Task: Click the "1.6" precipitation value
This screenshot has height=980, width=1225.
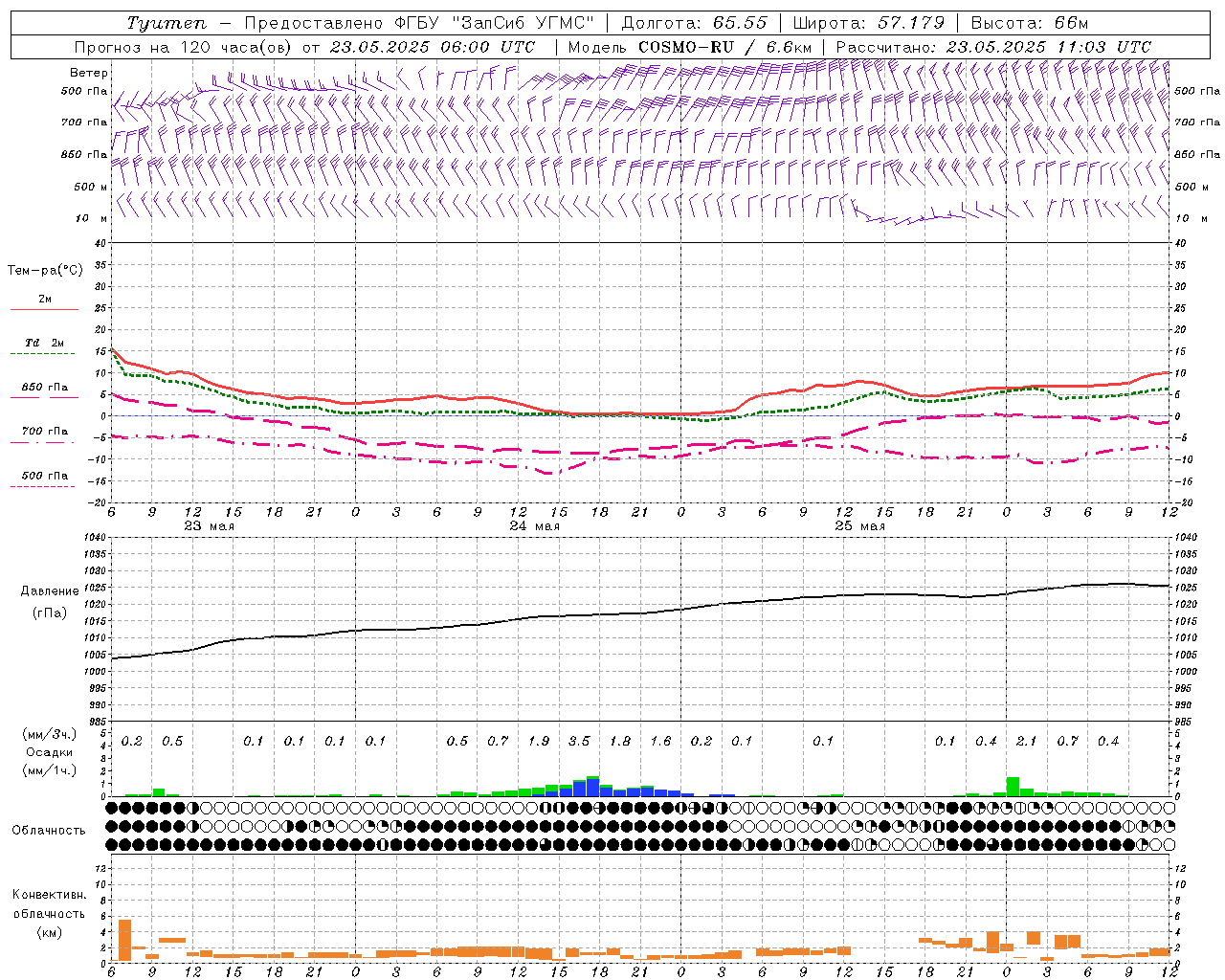Action: [x=661, y=742]
